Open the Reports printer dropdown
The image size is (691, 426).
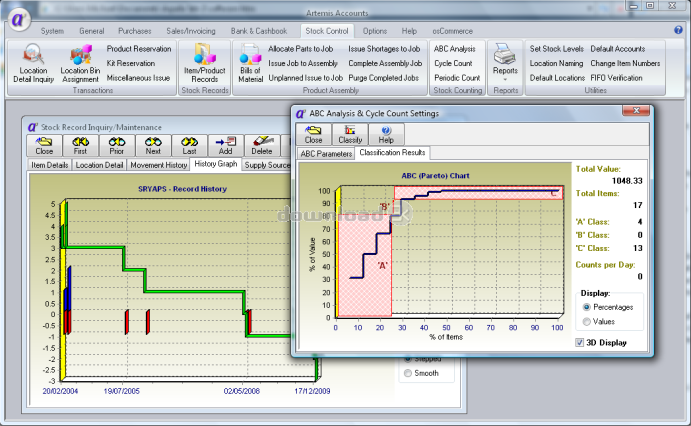click(x=505, y=63)
